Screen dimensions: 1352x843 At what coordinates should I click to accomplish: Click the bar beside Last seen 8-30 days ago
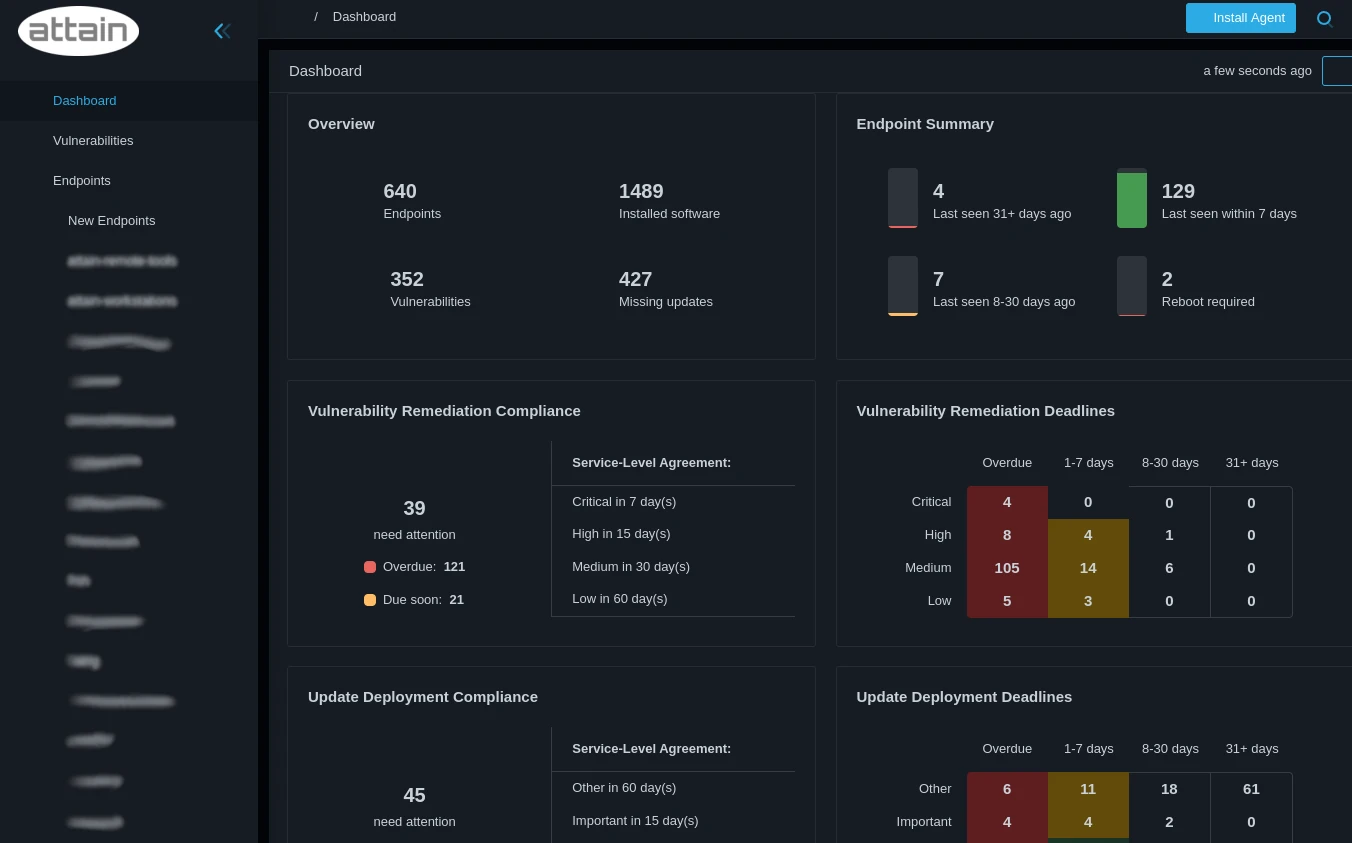click(x=903, y=286)
